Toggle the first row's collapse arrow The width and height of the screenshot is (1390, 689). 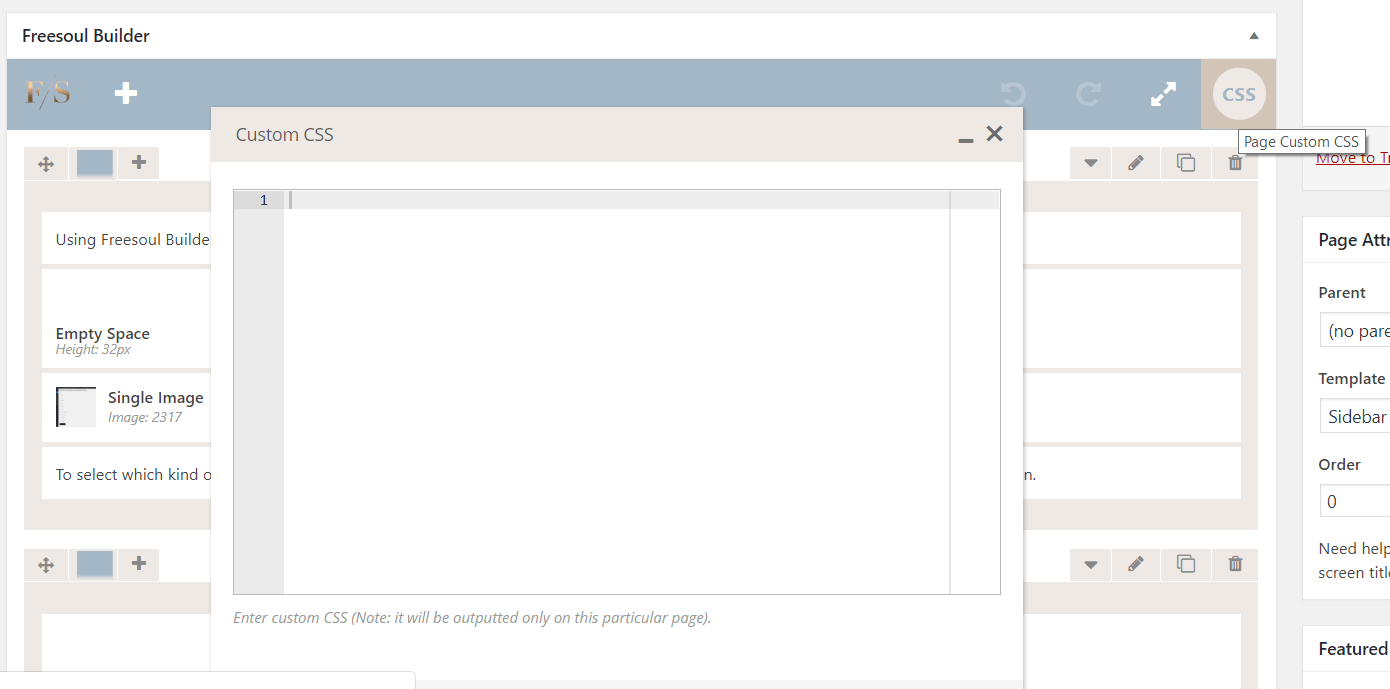pos(1091,163)
